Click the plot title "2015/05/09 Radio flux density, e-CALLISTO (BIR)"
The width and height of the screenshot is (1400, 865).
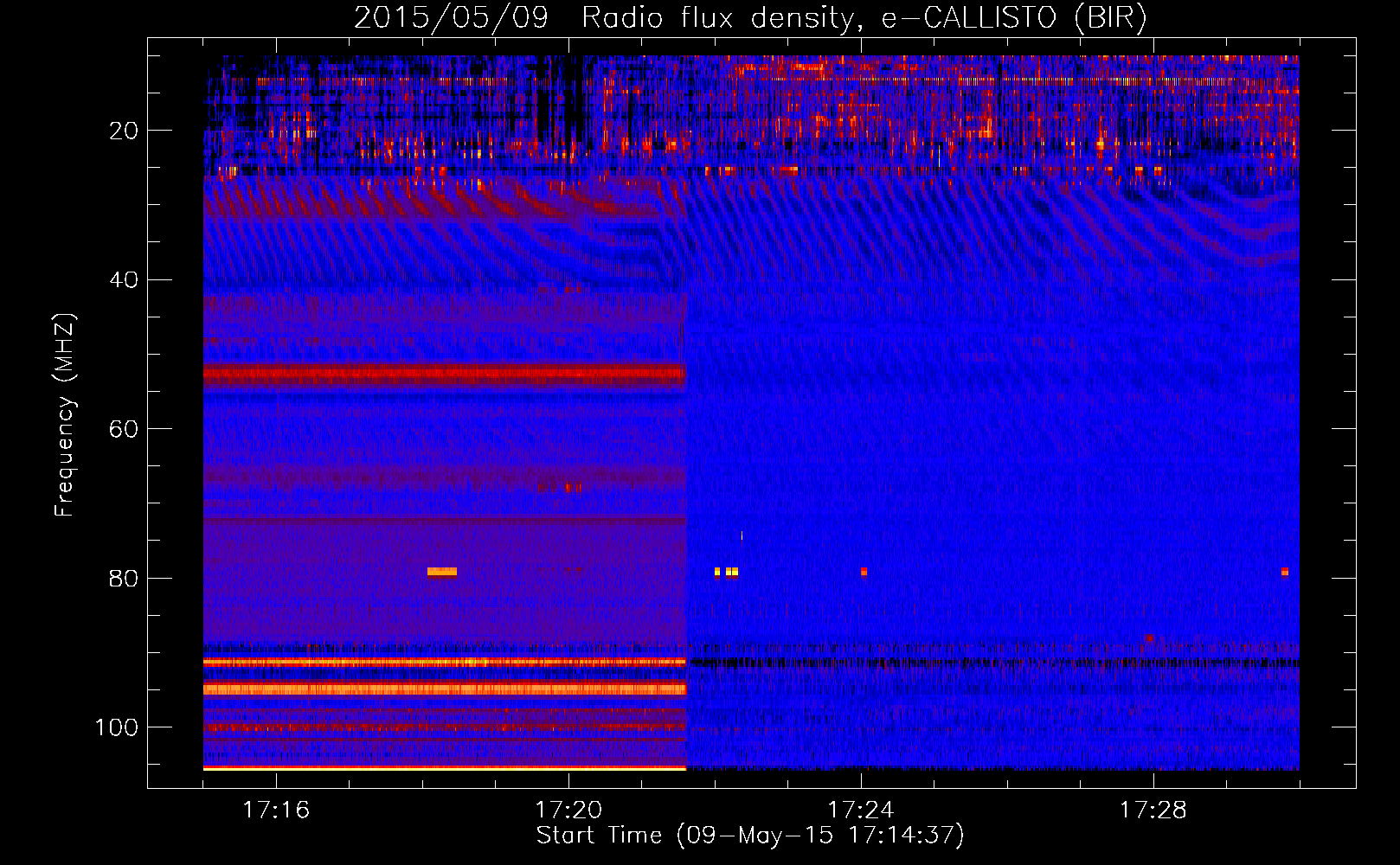tap(750, 17)
